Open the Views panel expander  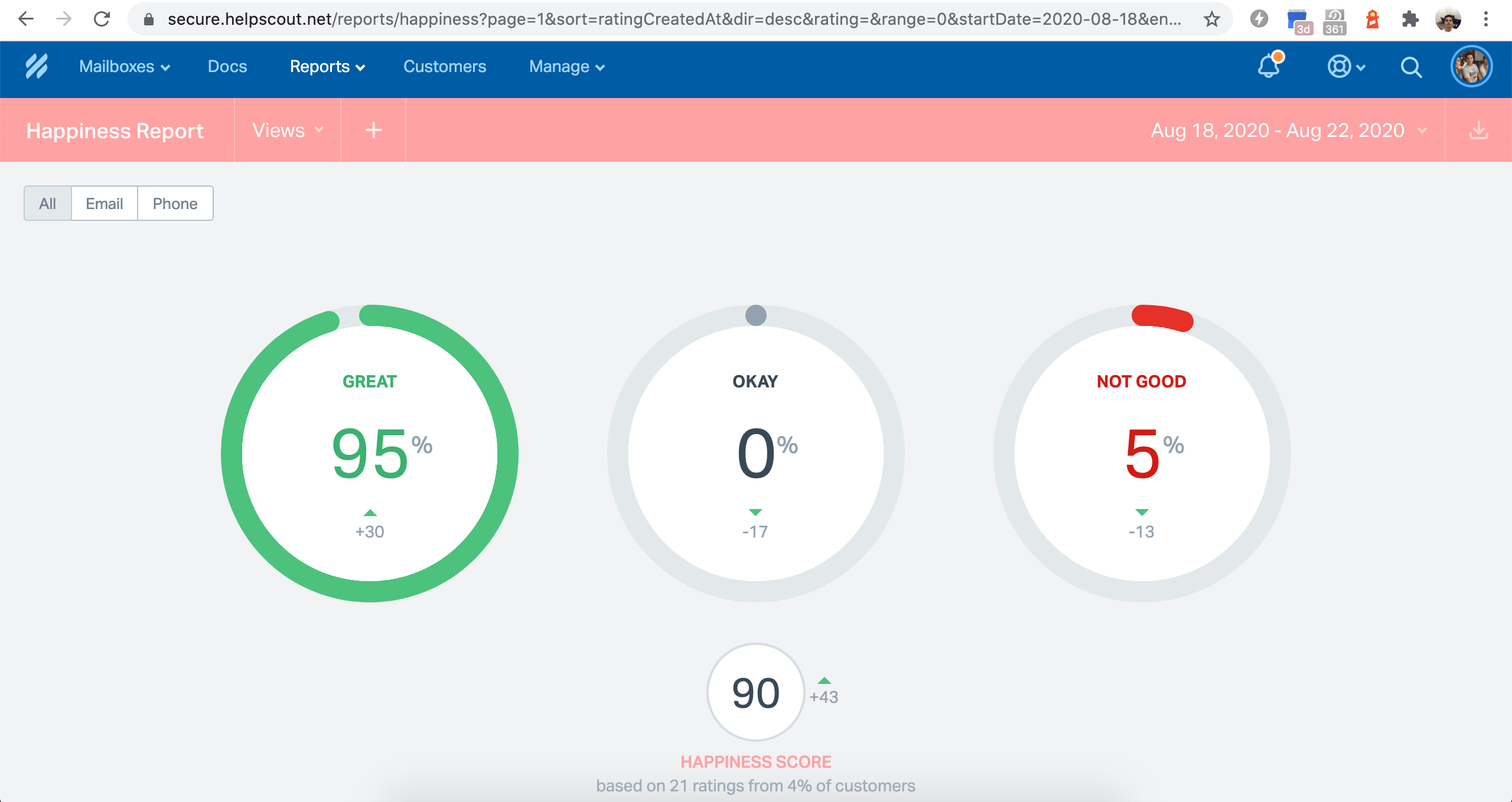(x=288, y=130)
